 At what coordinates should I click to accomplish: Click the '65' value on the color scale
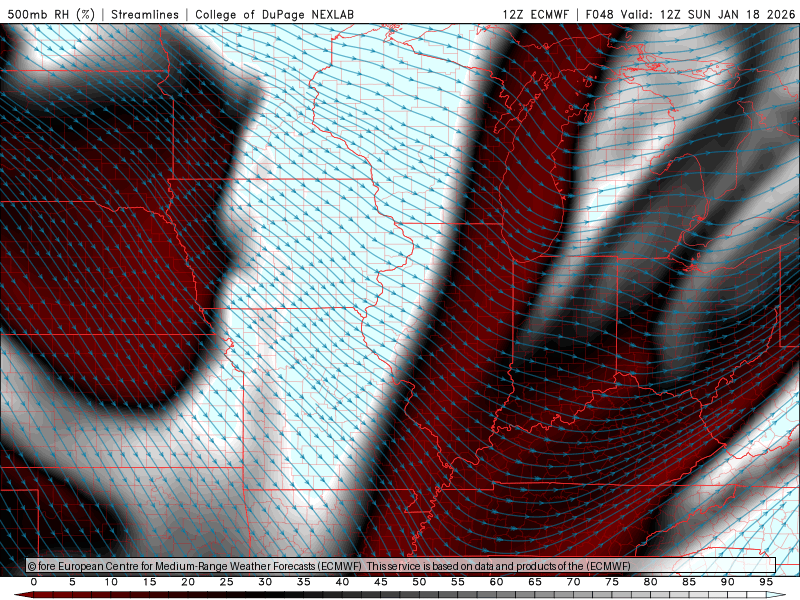[535, 582]
